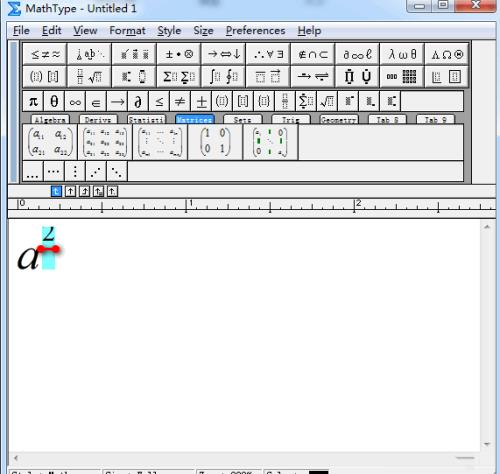Insert the 3x3 matrix expression
The height and width of the screenshot is (474, 500).
(x=105, y=142)
